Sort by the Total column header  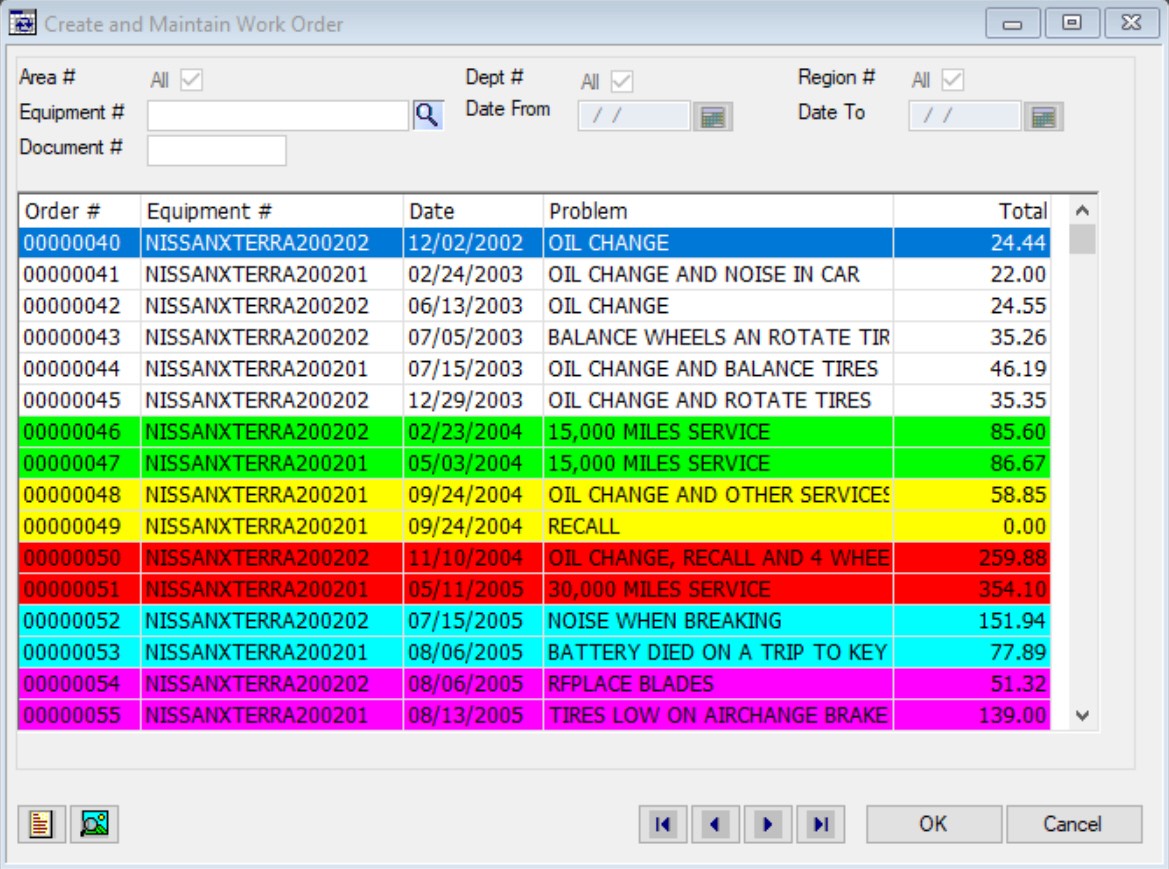pos(972,212)
